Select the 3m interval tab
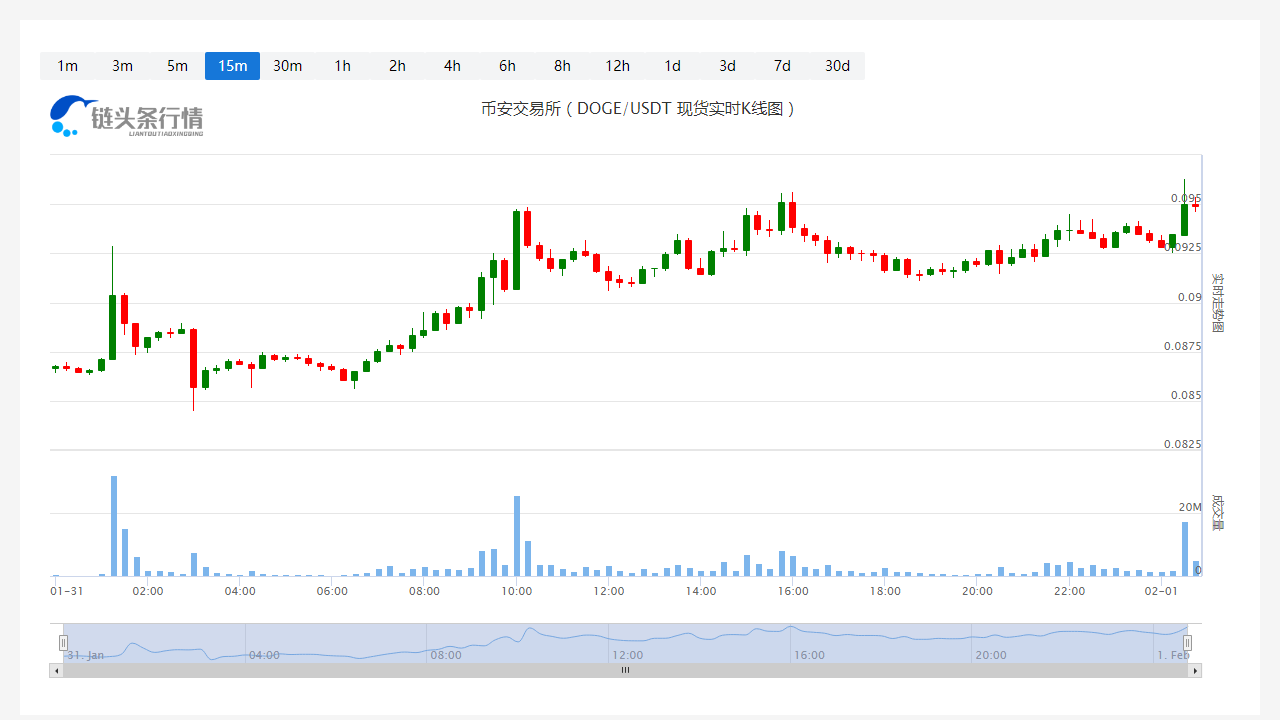This screenshot has height=720, width=1280. pyautogui.click(x=122, y=66)
